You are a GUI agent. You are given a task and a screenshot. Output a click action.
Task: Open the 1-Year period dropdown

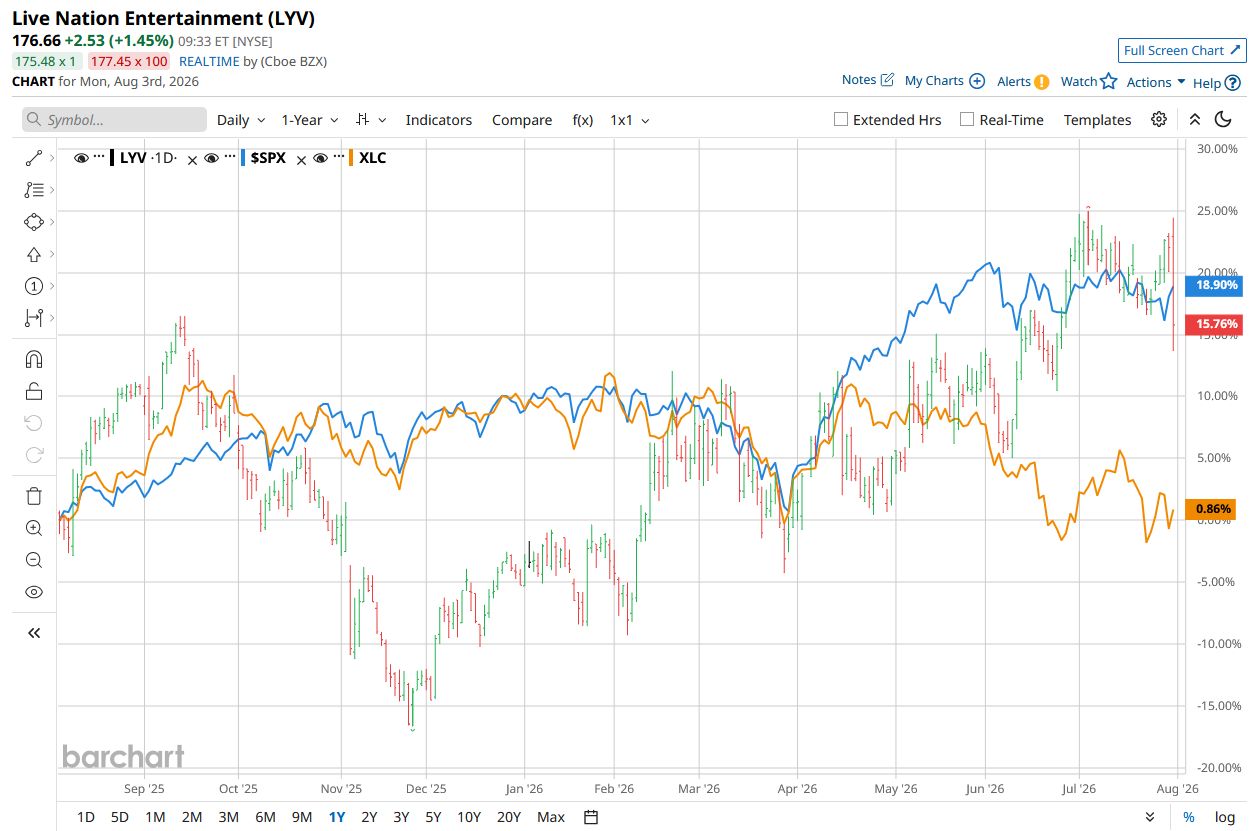[309, 120]
